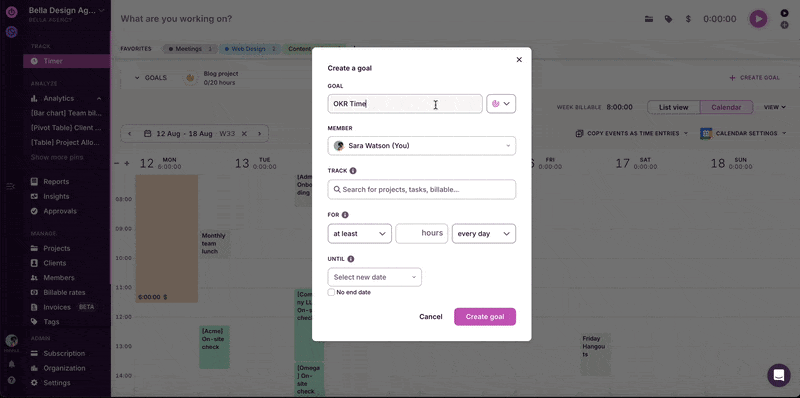Switch to List view
This screenshot has width=800, height=398.
tap(673, 107)
